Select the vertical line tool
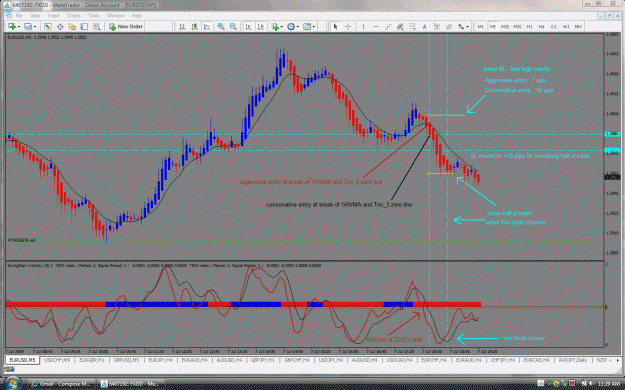This screenshot has height=390, width=625. (x=363, y=27)
